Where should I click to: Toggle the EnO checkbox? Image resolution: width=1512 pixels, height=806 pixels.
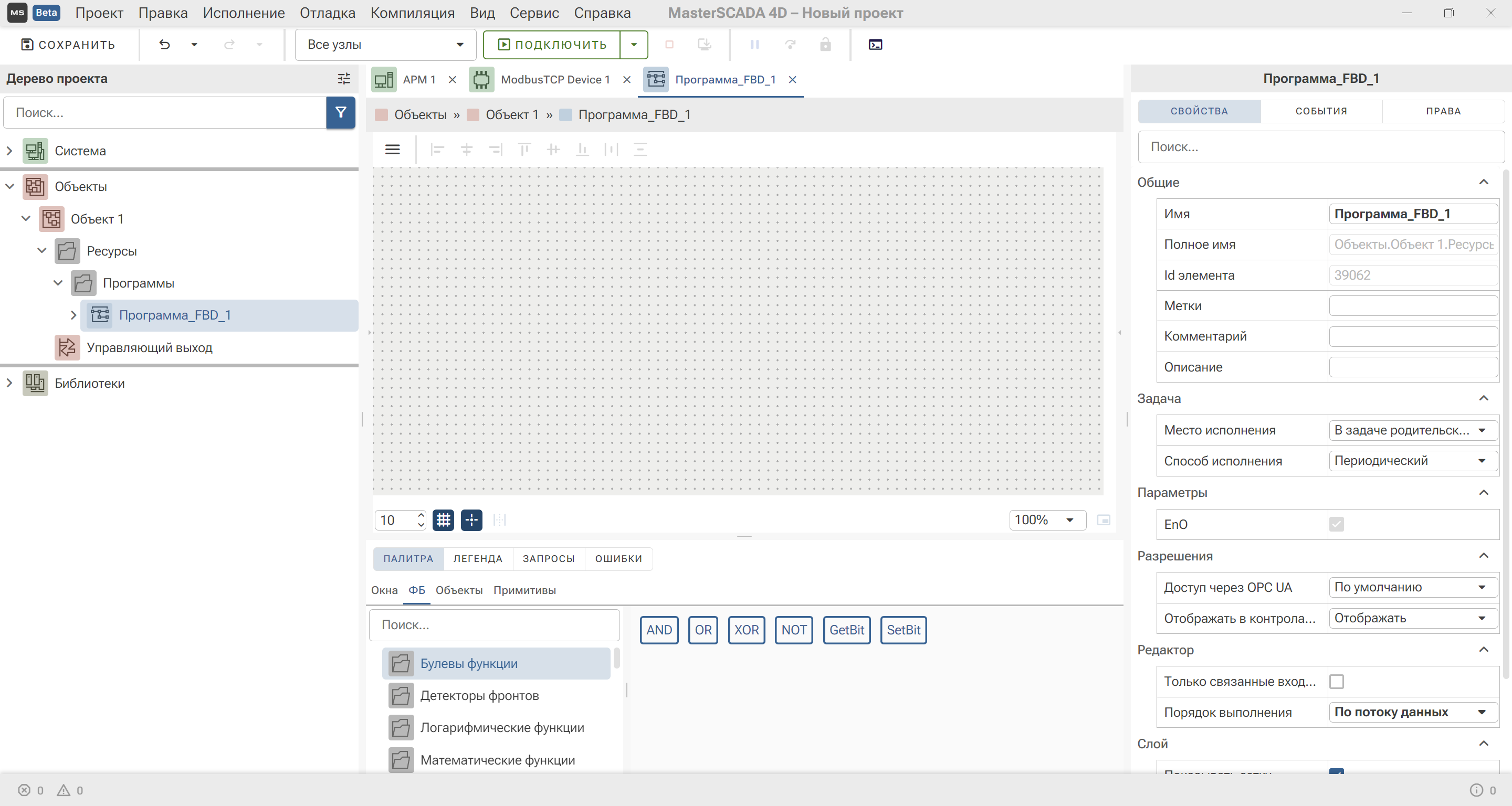pyautogui.click(x=1337, y=524)
